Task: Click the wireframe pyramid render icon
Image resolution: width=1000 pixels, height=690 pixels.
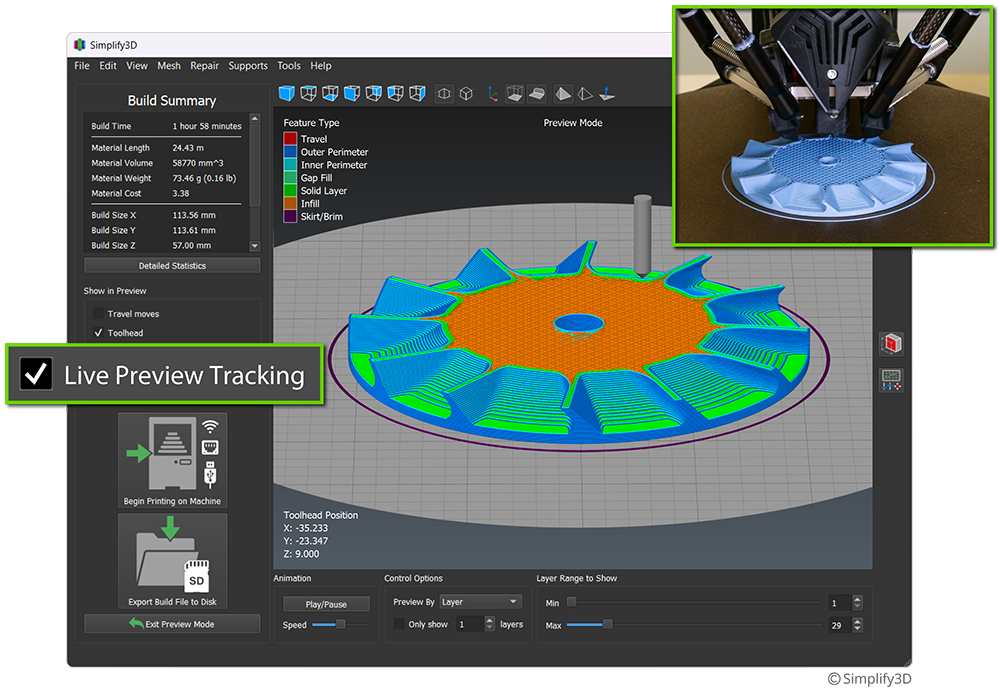Action: (x=584, y=94)
